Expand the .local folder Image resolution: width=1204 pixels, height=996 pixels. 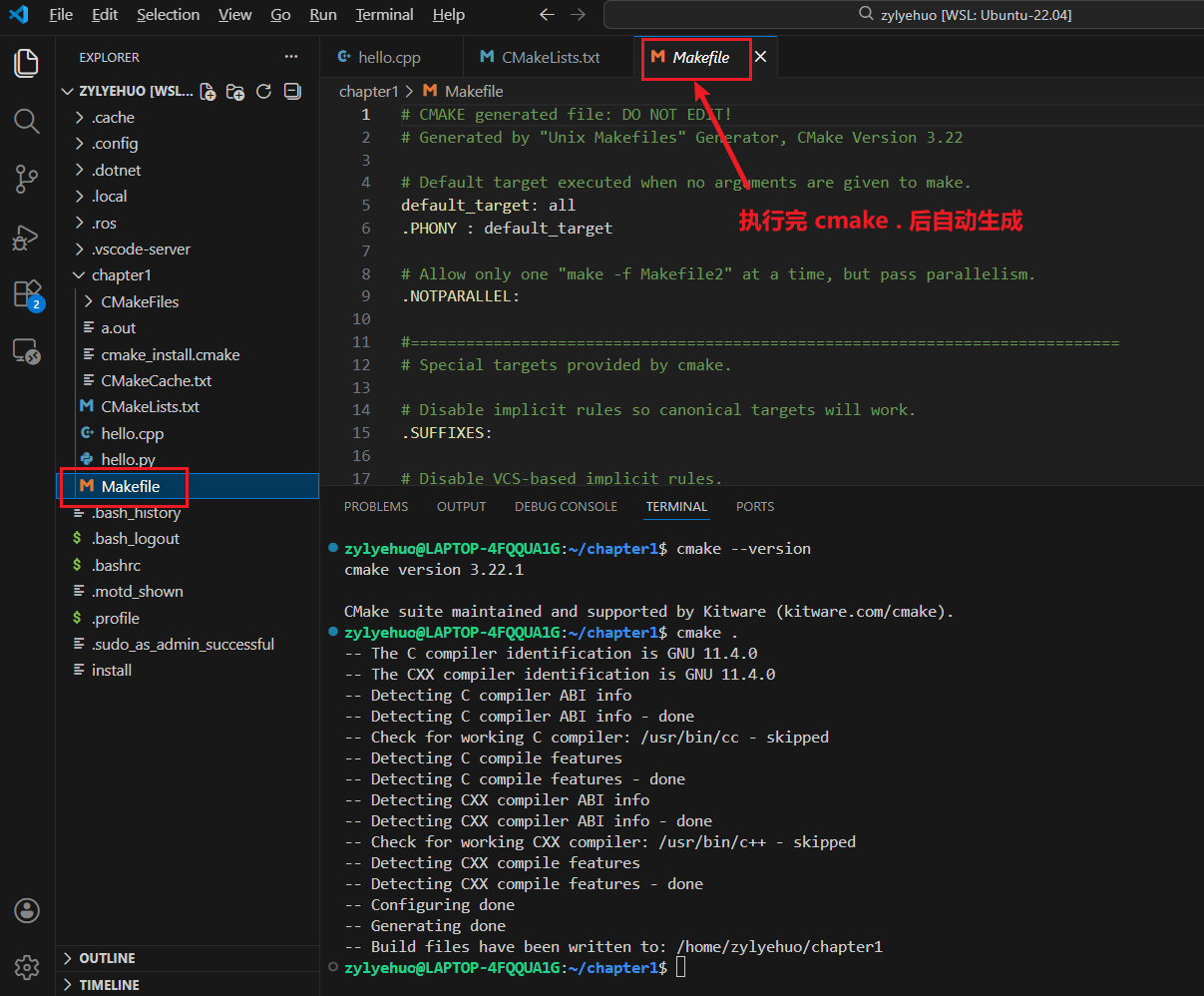click(188, 197)
